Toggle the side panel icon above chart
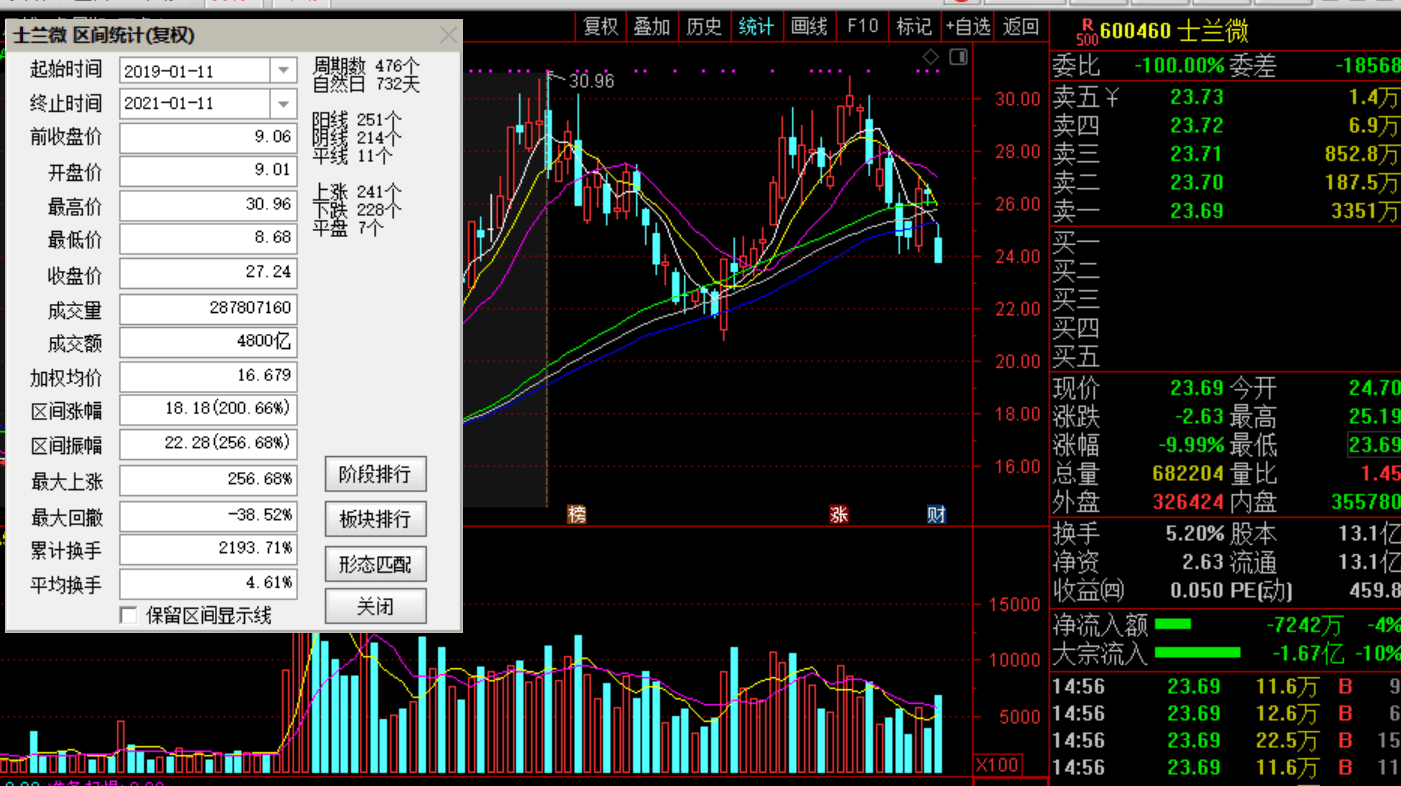Viewport: 1401px width, 786px height. (958, 56)
